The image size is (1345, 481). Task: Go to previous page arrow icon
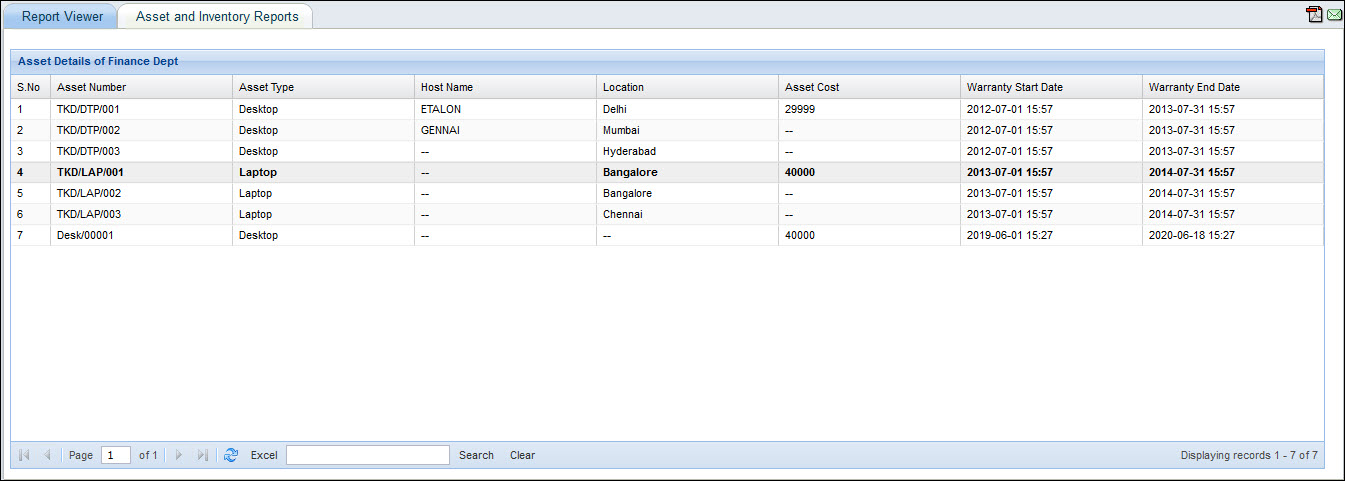click(x=47, y=455)
